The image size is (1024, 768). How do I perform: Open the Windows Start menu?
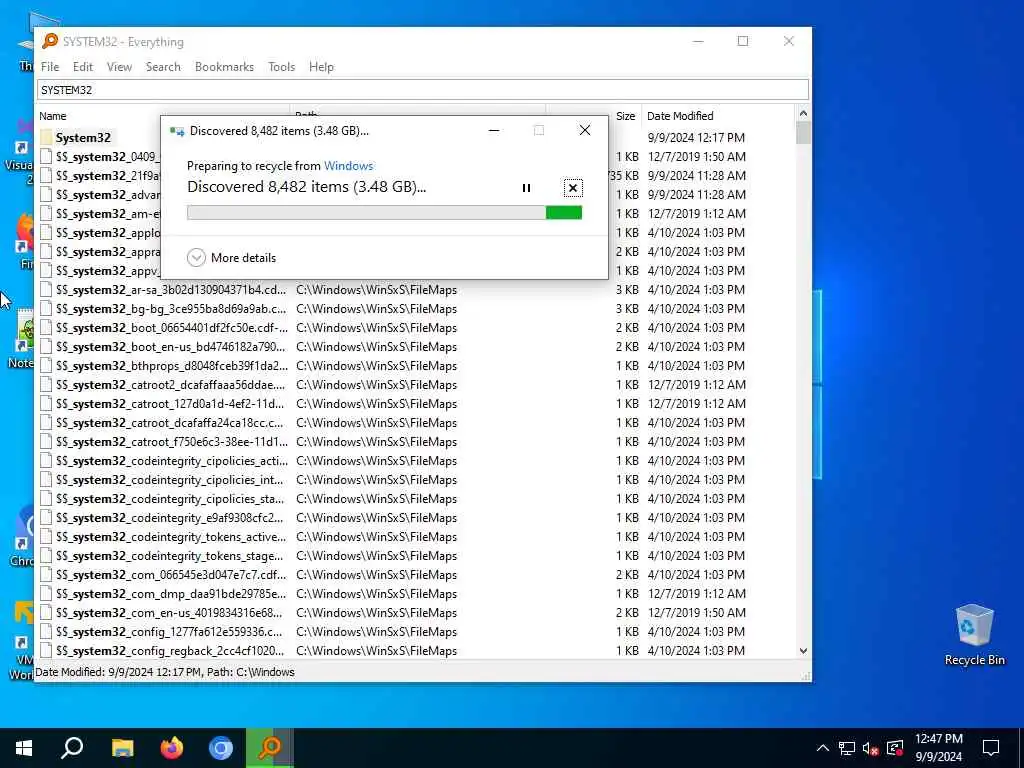pos(24,748)
